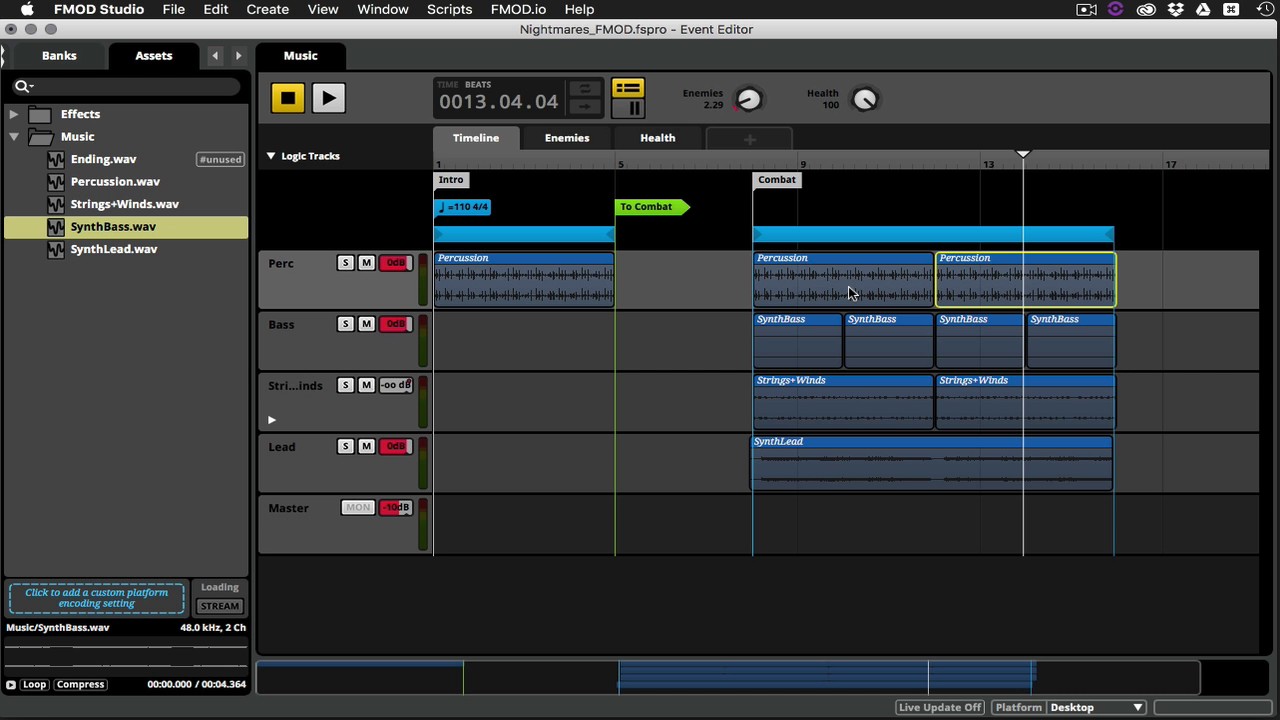Toggle loop playback icon beside time display
Viewport: 1280px width, 720px height.
(585, 89)
